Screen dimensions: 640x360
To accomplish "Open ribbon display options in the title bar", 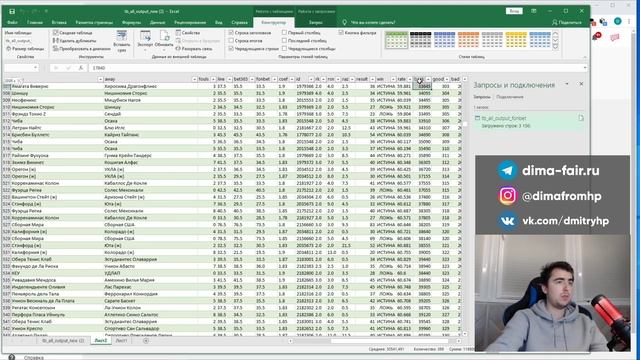I will click(533, 11).
